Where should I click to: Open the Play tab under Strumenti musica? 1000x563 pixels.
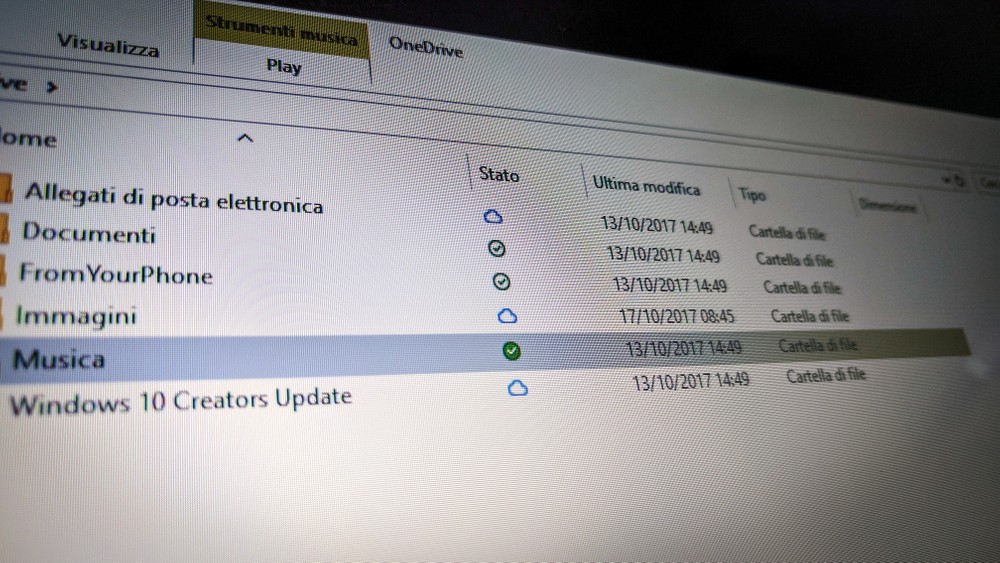(x=284, y=67)
